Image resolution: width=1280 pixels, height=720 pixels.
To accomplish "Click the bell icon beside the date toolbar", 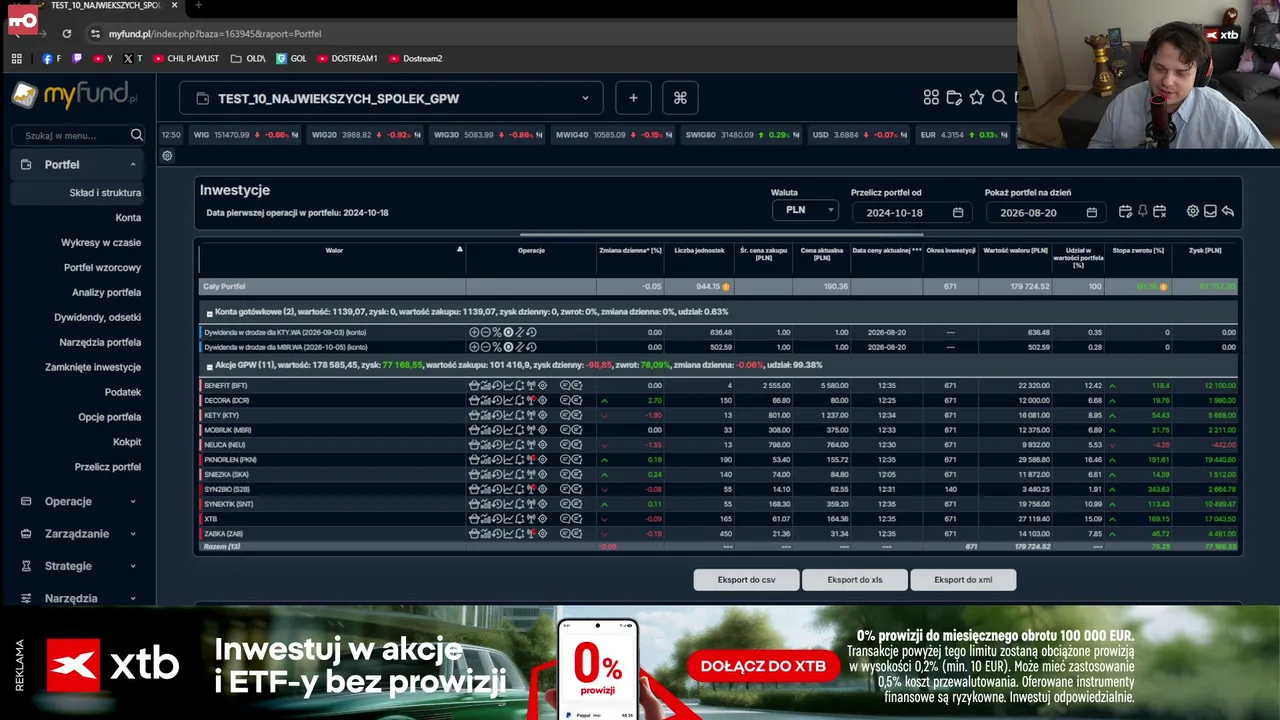I will coord(1142,212).
